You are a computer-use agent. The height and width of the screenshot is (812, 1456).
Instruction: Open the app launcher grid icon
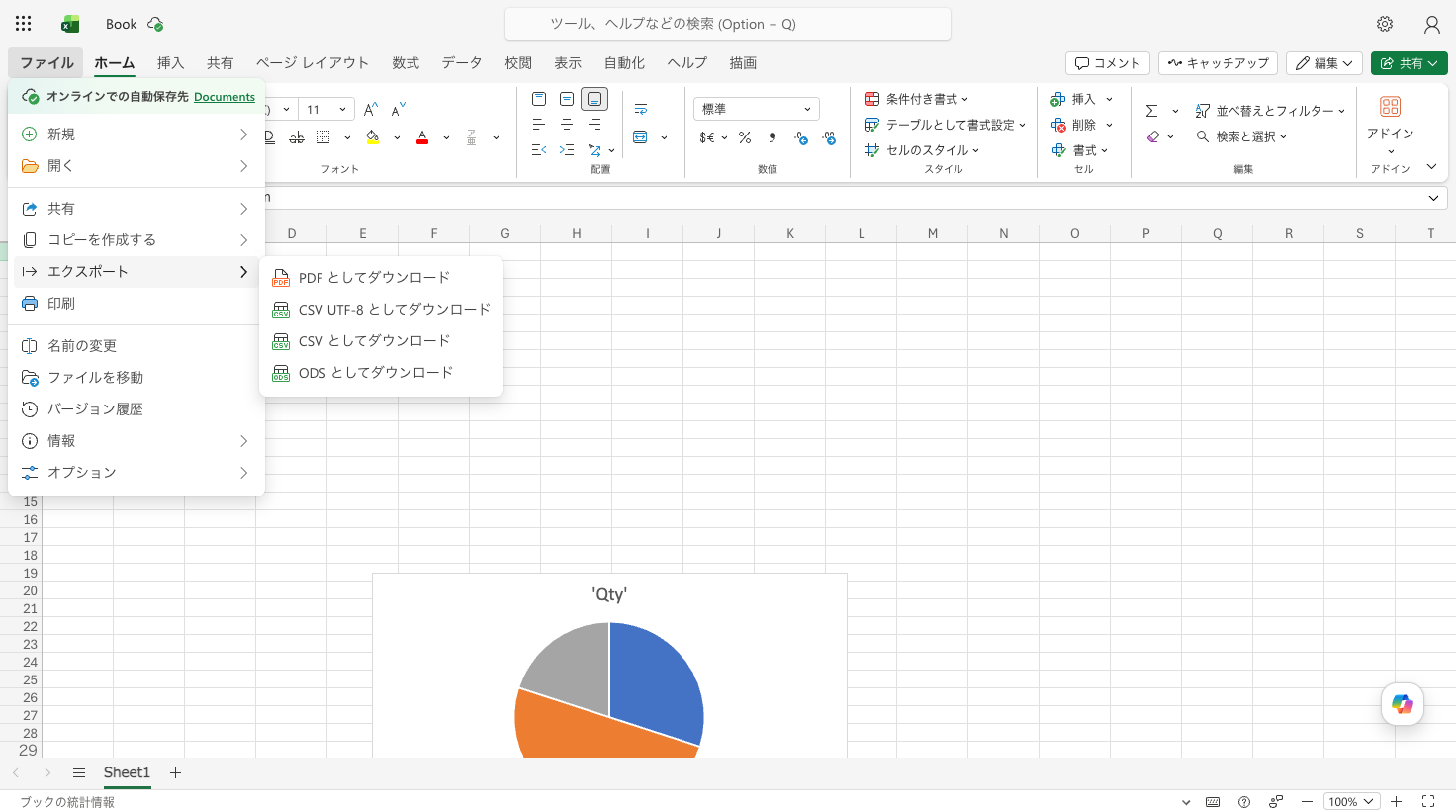click(24, 24)
